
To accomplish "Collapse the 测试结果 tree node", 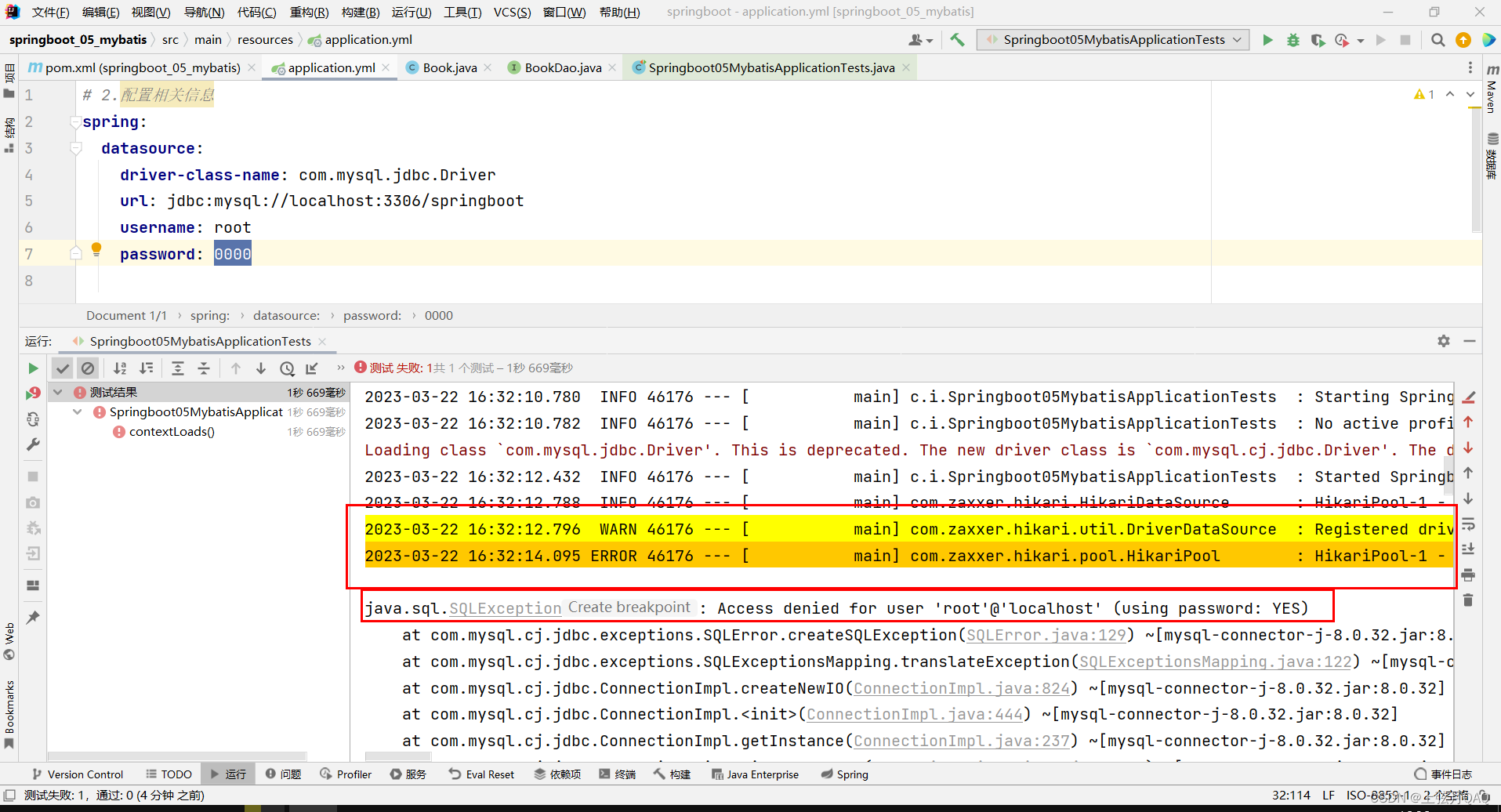I will point(57,391).
